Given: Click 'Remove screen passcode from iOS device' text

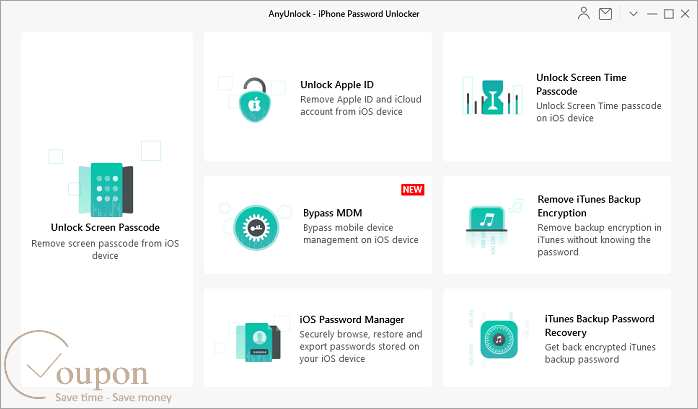Looking at the screenshot, I should coord(105,250).
